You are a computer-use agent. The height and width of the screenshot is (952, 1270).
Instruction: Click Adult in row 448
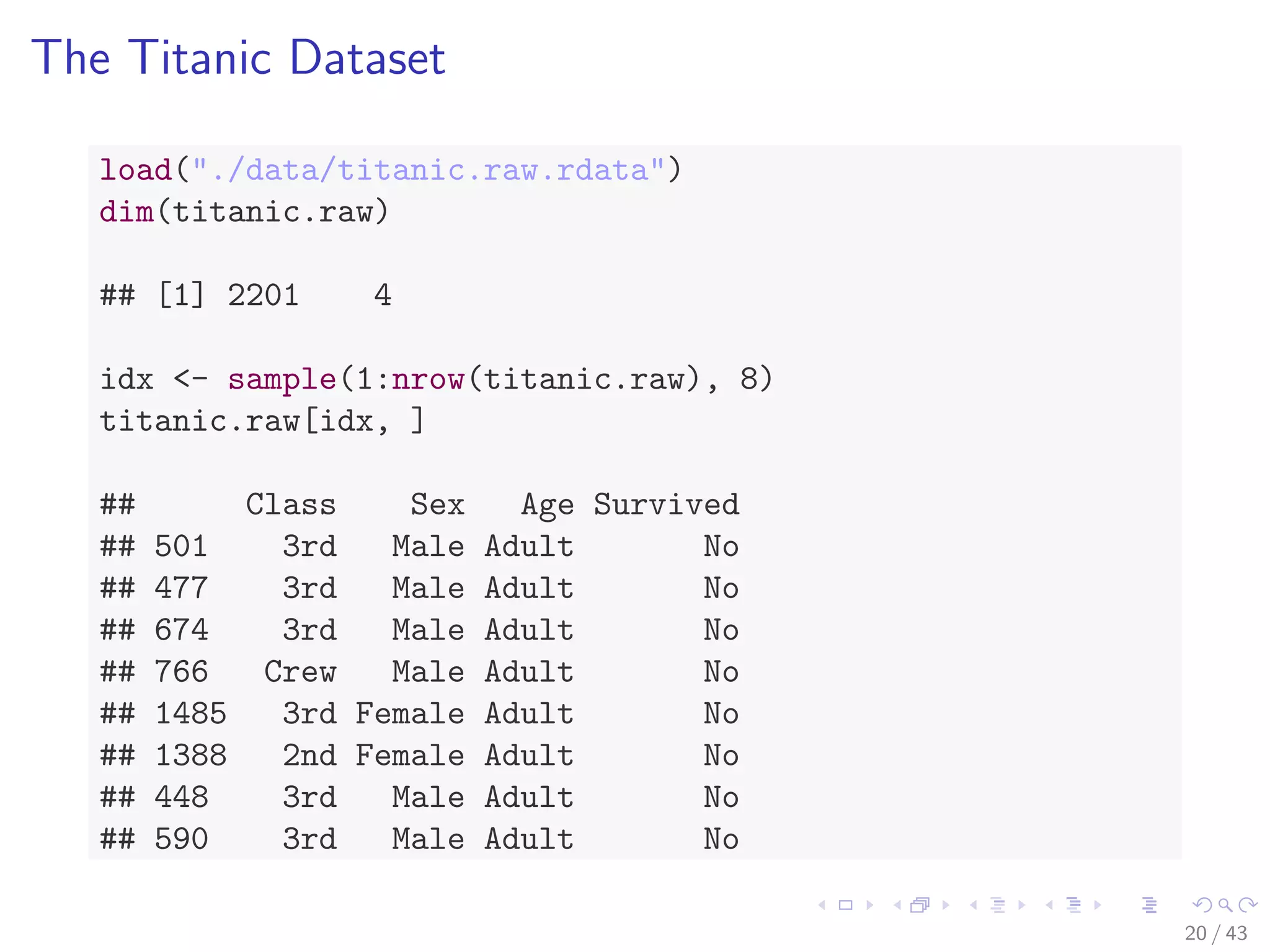click(x=529, y=797)
